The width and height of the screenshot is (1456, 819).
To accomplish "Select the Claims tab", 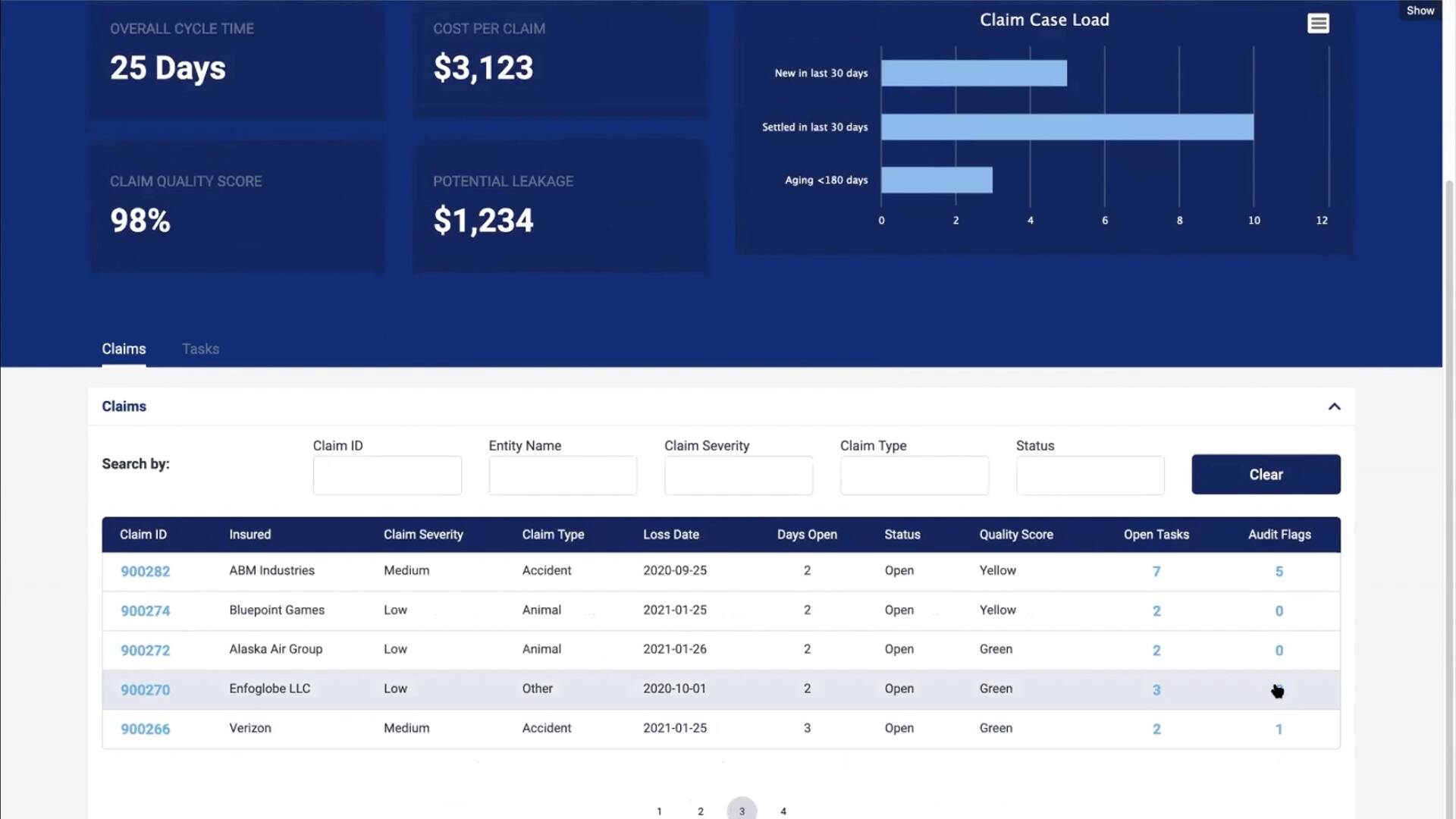I will coord(123,349).
